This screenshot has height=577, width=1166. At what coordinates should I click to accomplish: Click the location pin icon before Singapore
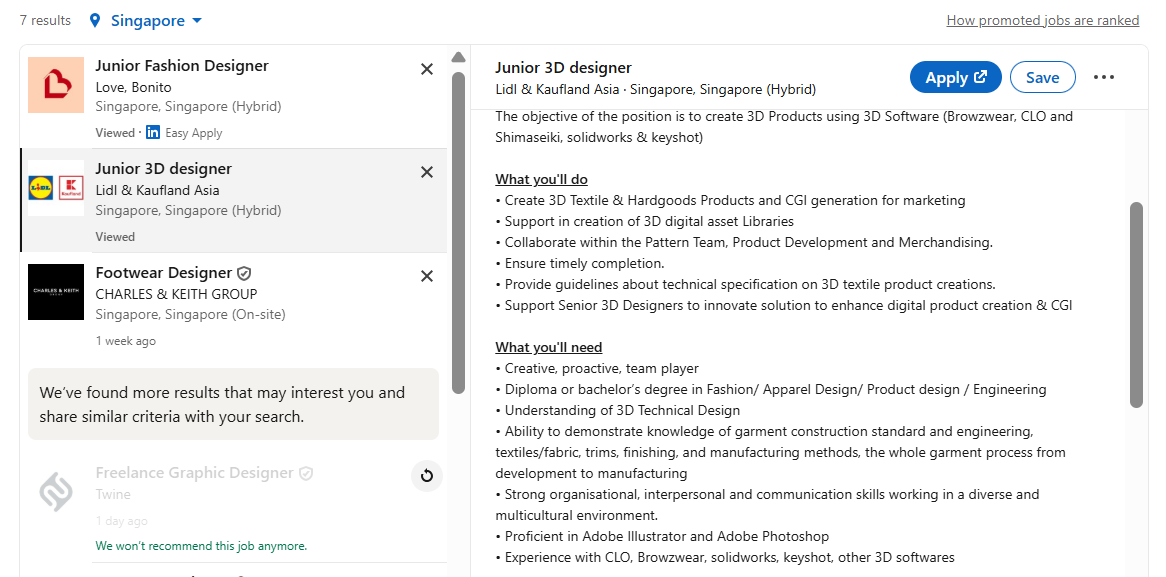95,19
